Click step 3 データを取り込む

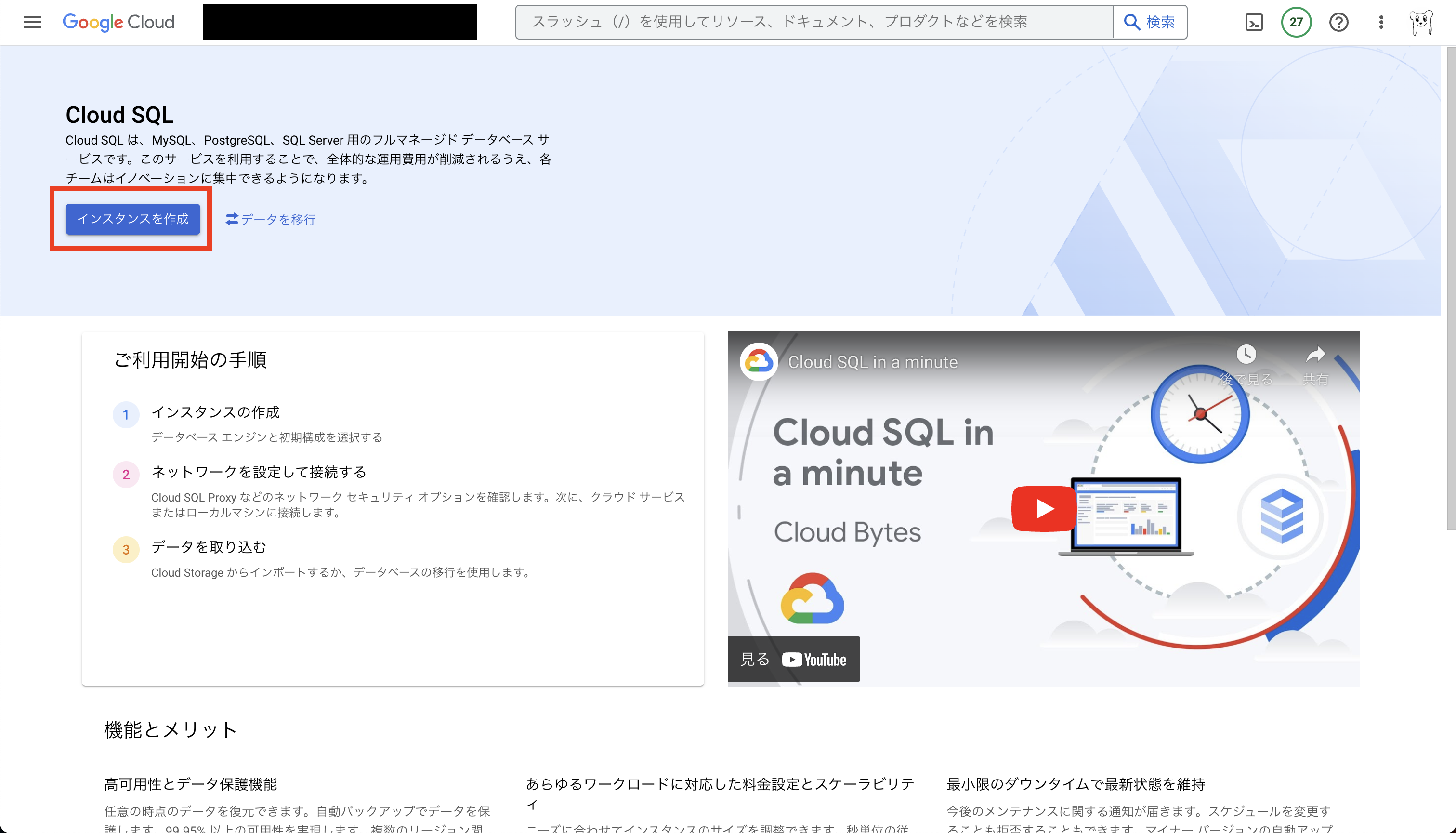[208, 547]
